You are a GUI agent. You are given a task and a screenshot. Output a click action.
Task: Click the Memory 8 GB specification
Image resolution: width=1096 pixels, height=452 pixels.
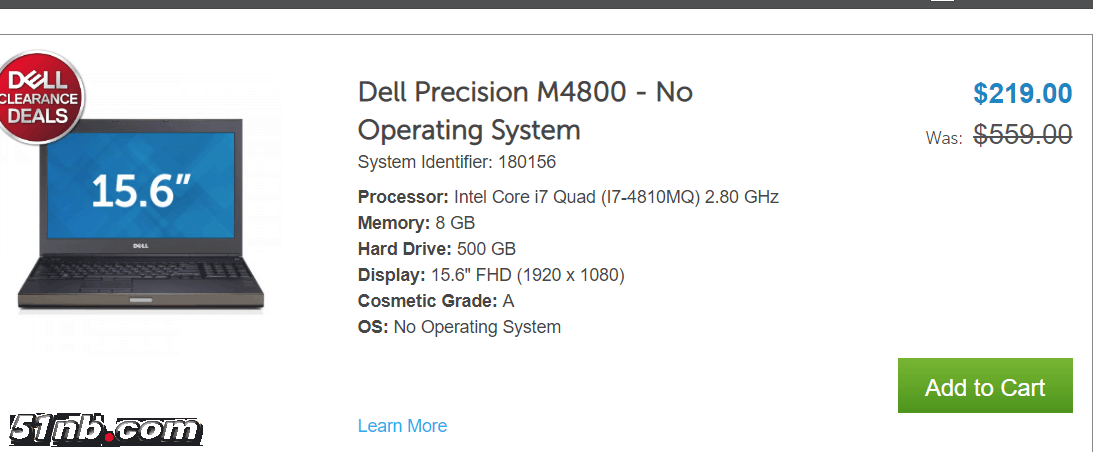(x=416, y=223)
